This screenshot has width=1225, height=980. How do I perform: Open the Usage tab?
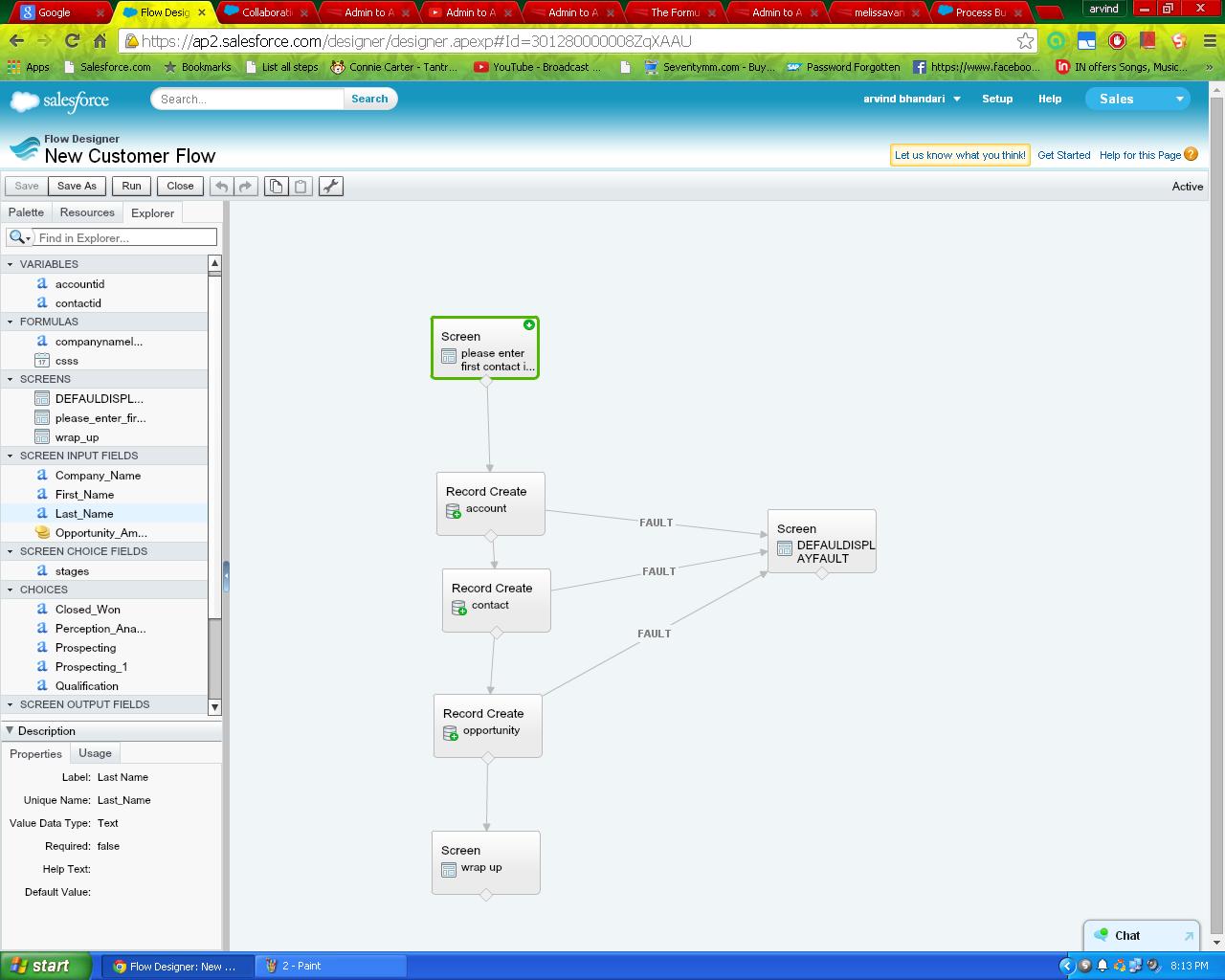pyautogui.click(x=95, y=753)
